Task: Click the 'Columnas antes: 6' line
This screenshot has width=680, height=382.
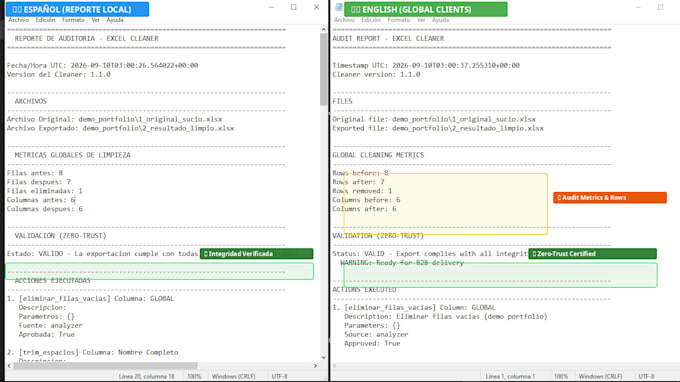Action: pos(41,200)
